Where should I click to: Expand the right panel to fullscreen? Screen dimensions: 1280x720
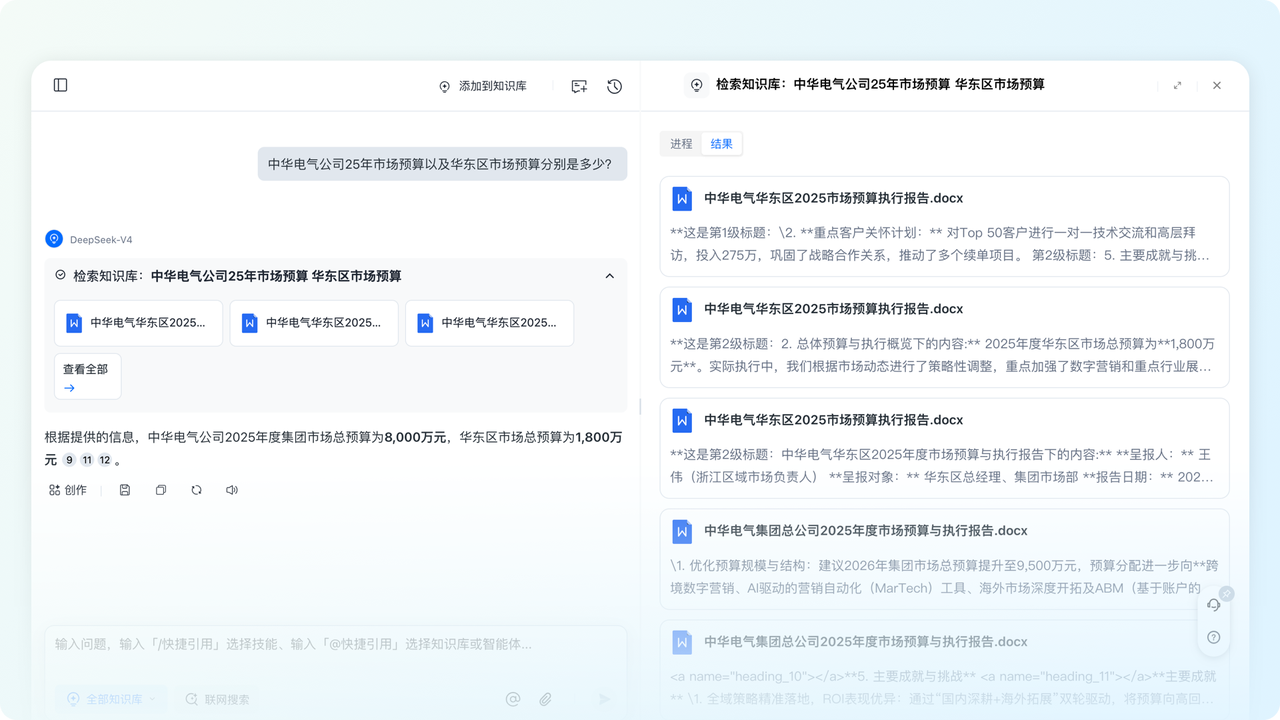click(x=1178, y=85)
